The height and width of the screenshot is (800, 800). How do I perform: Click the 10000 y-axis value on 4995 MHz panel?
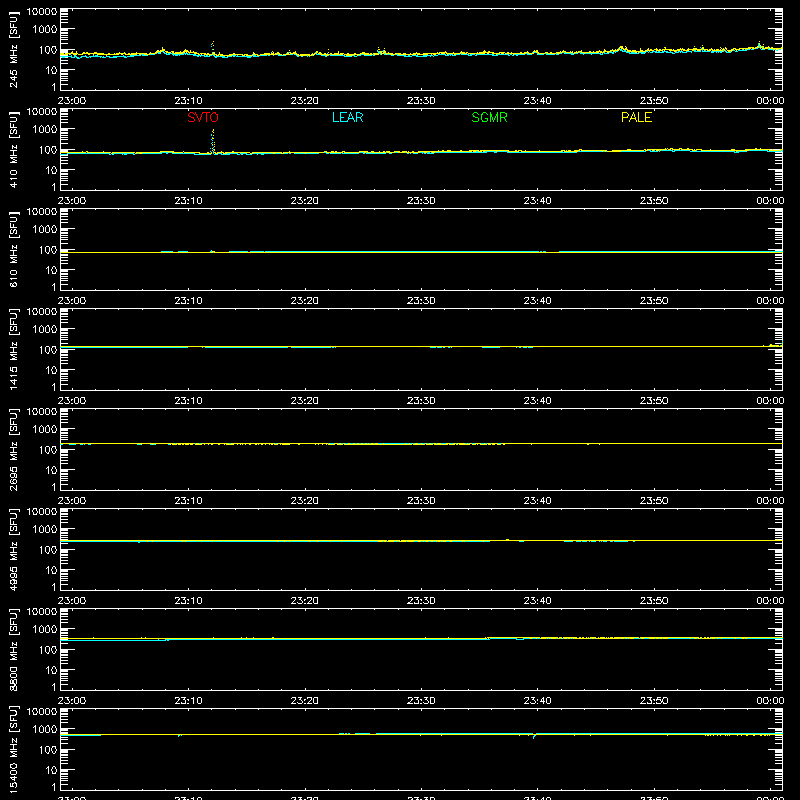click(42, 512)
